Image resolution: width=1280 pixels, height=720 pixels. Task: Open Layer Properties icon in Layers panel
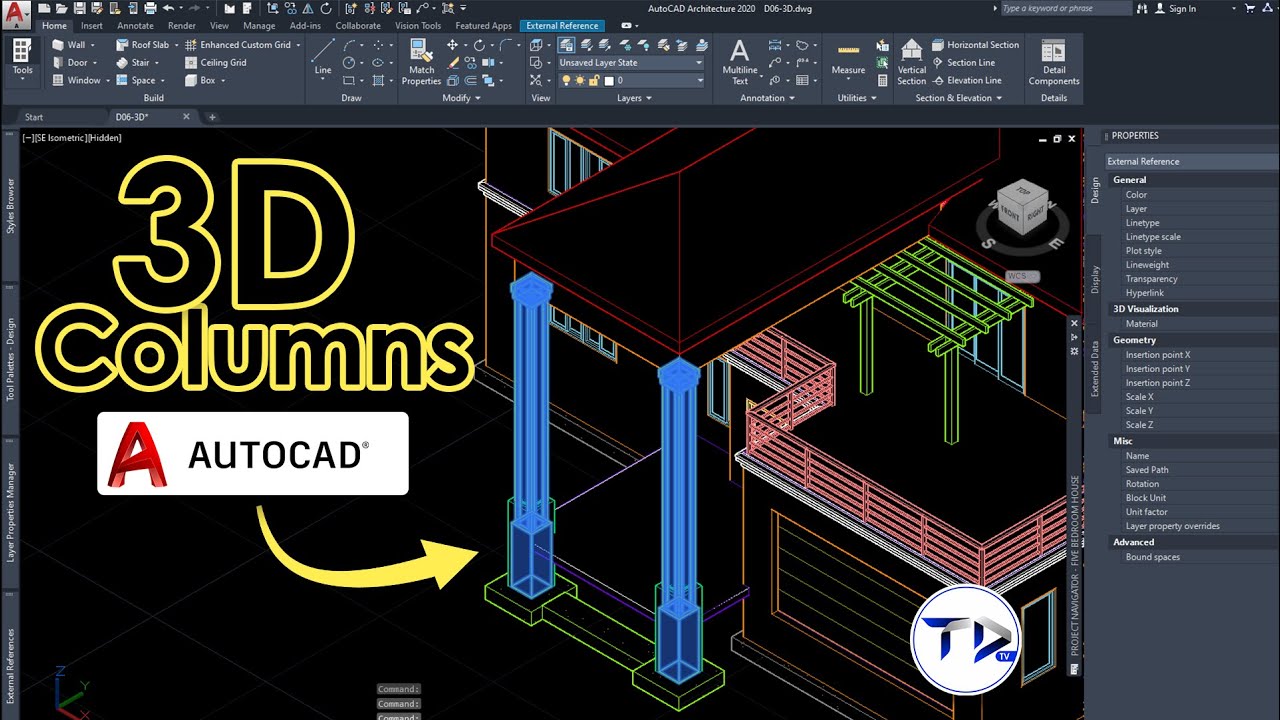pyautogui.click(x=566, y=45)
